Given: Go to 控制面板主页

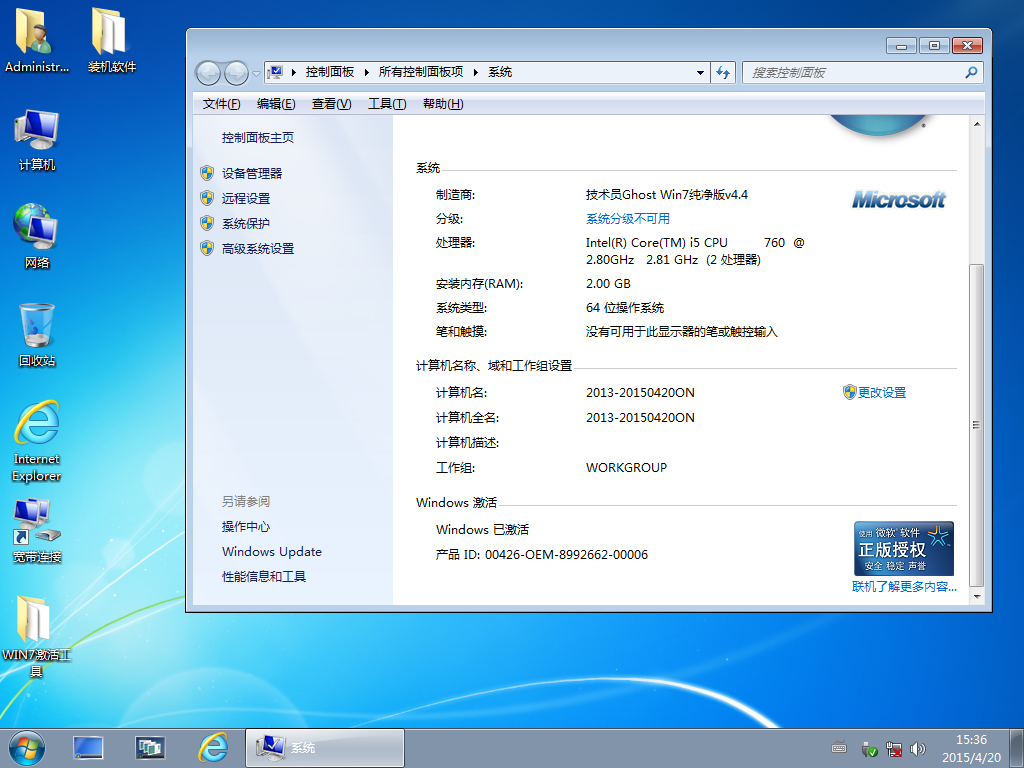Looking at the screenshot, I should (258, 137).
